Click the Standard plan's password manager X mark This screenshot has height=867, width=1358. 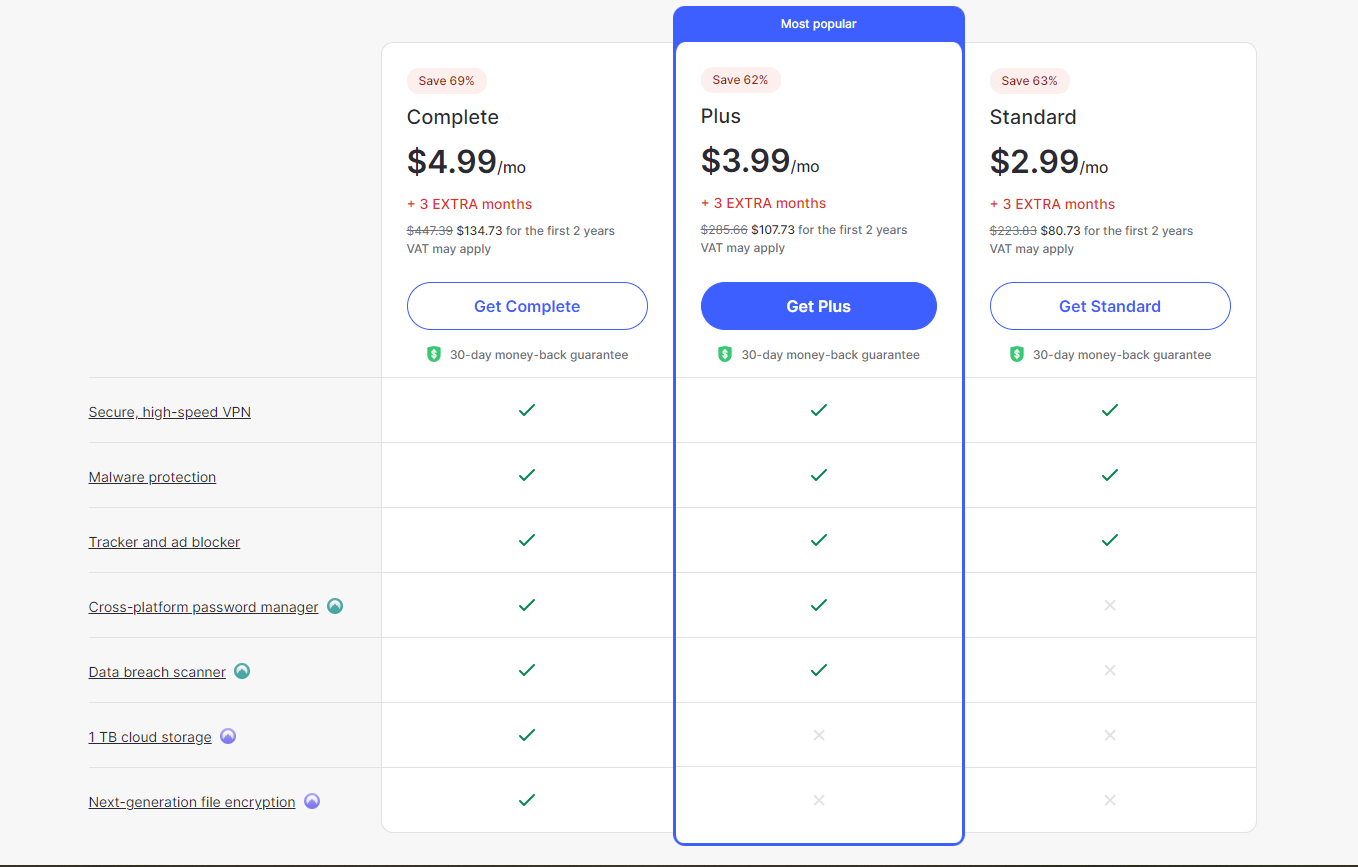pos(1109,605)
